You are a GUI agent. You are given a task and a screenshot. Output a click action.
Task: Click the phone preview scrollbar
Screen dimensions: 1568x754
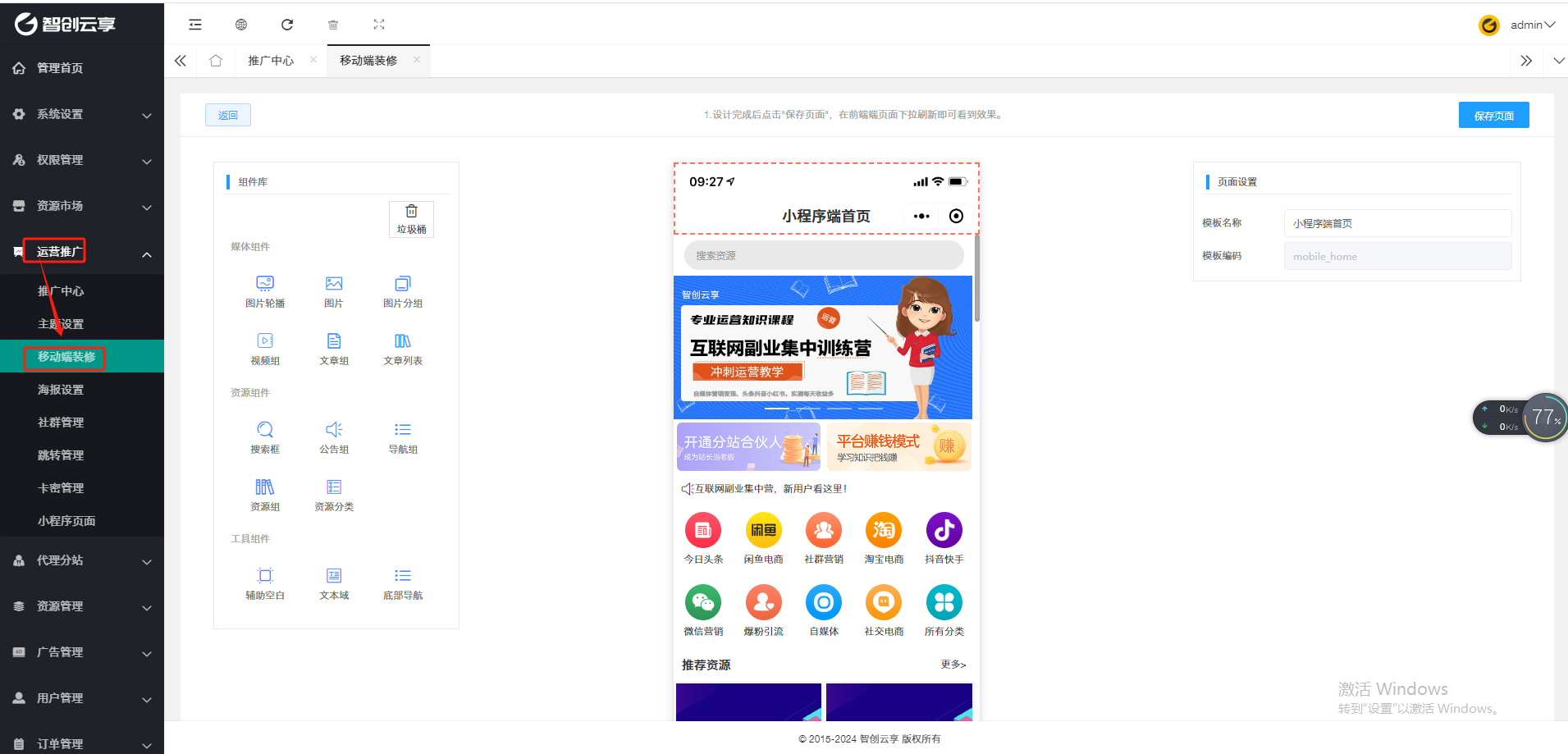976,279
